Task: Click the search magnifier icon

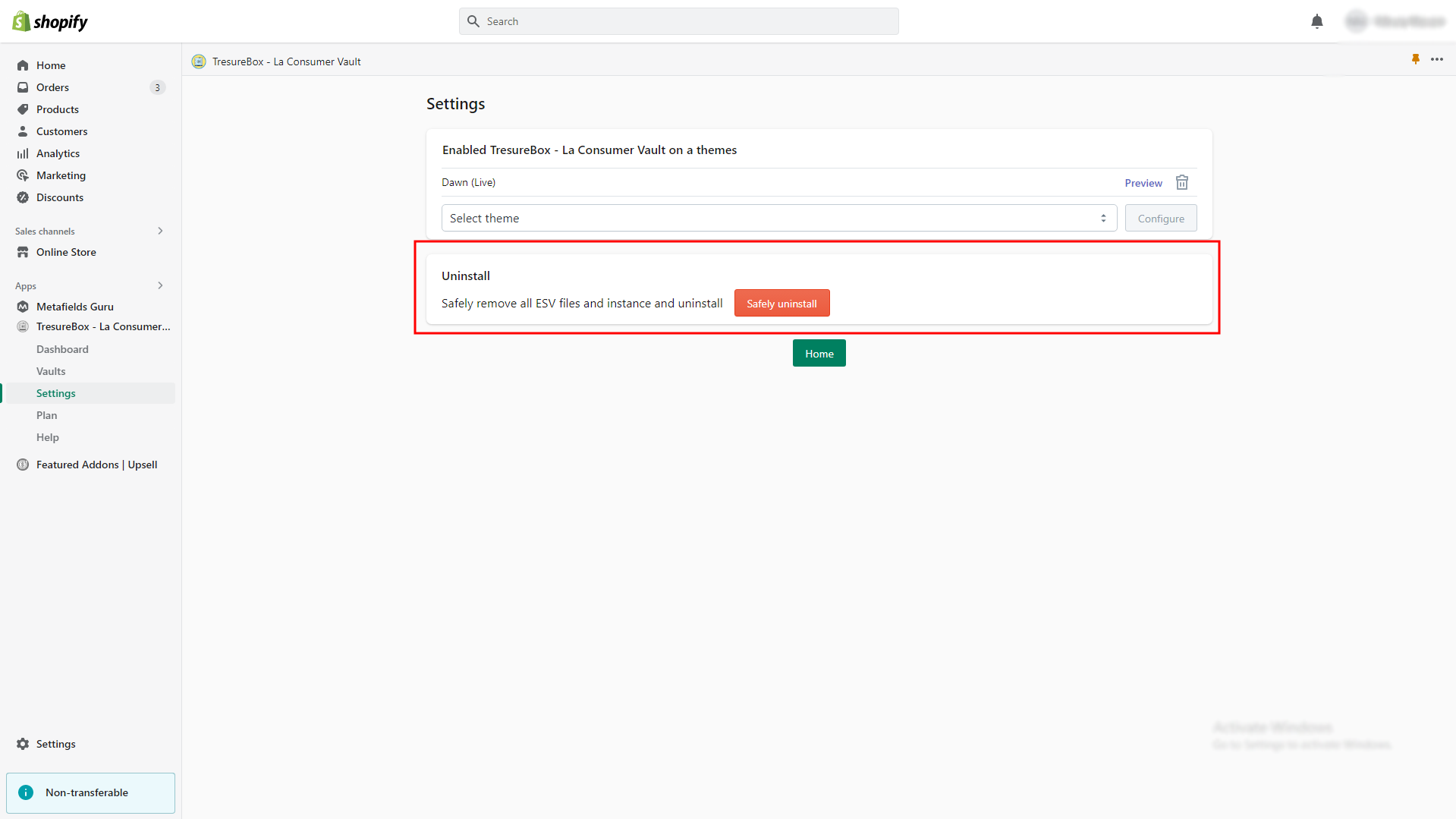Action: [473, 21]
